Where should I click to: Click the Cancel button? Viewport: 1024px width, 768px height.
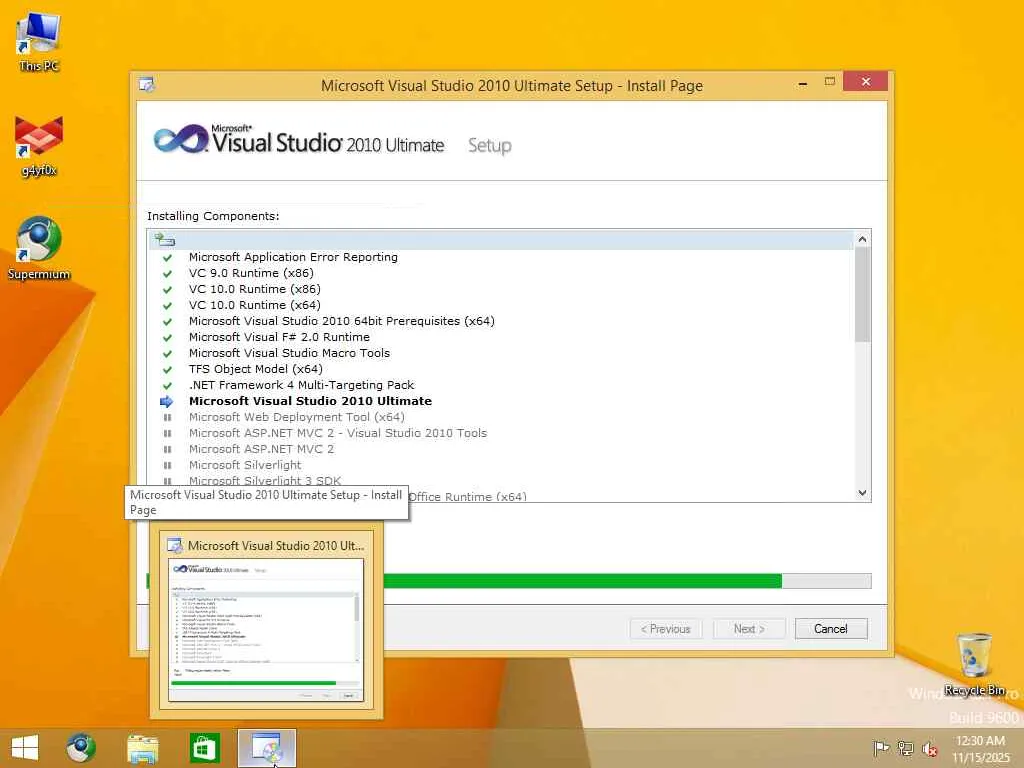click(x=831, y=628)
